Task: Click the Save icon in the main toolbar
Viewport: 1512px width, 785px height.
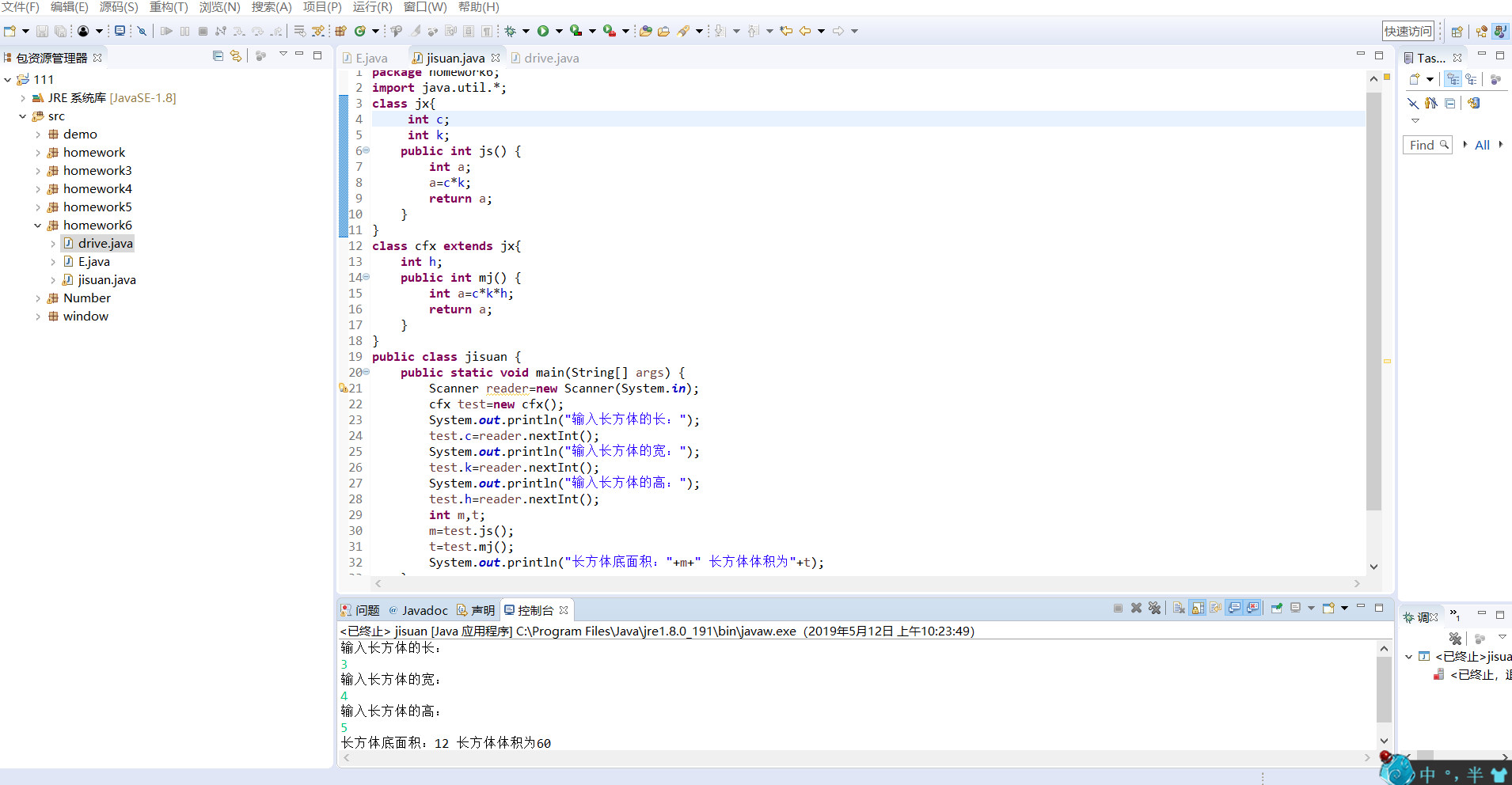Action: pyautogui.click(x=42, y=31)
